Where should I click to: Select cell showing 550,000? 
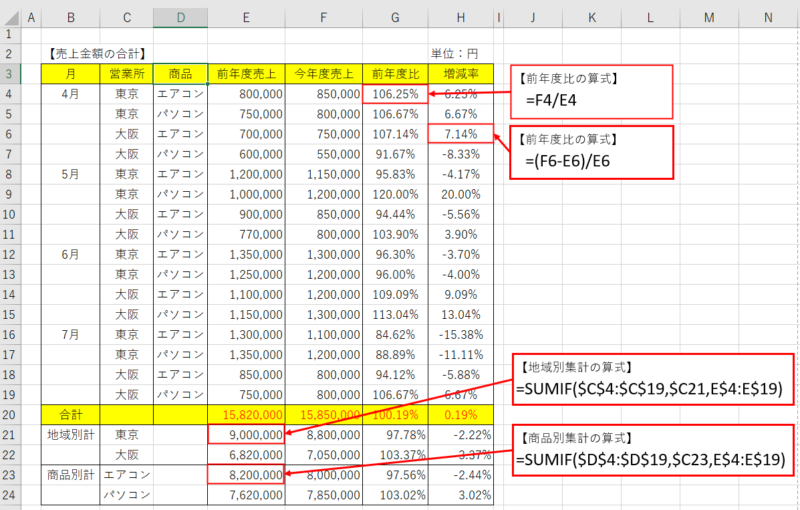pos(324,154)
